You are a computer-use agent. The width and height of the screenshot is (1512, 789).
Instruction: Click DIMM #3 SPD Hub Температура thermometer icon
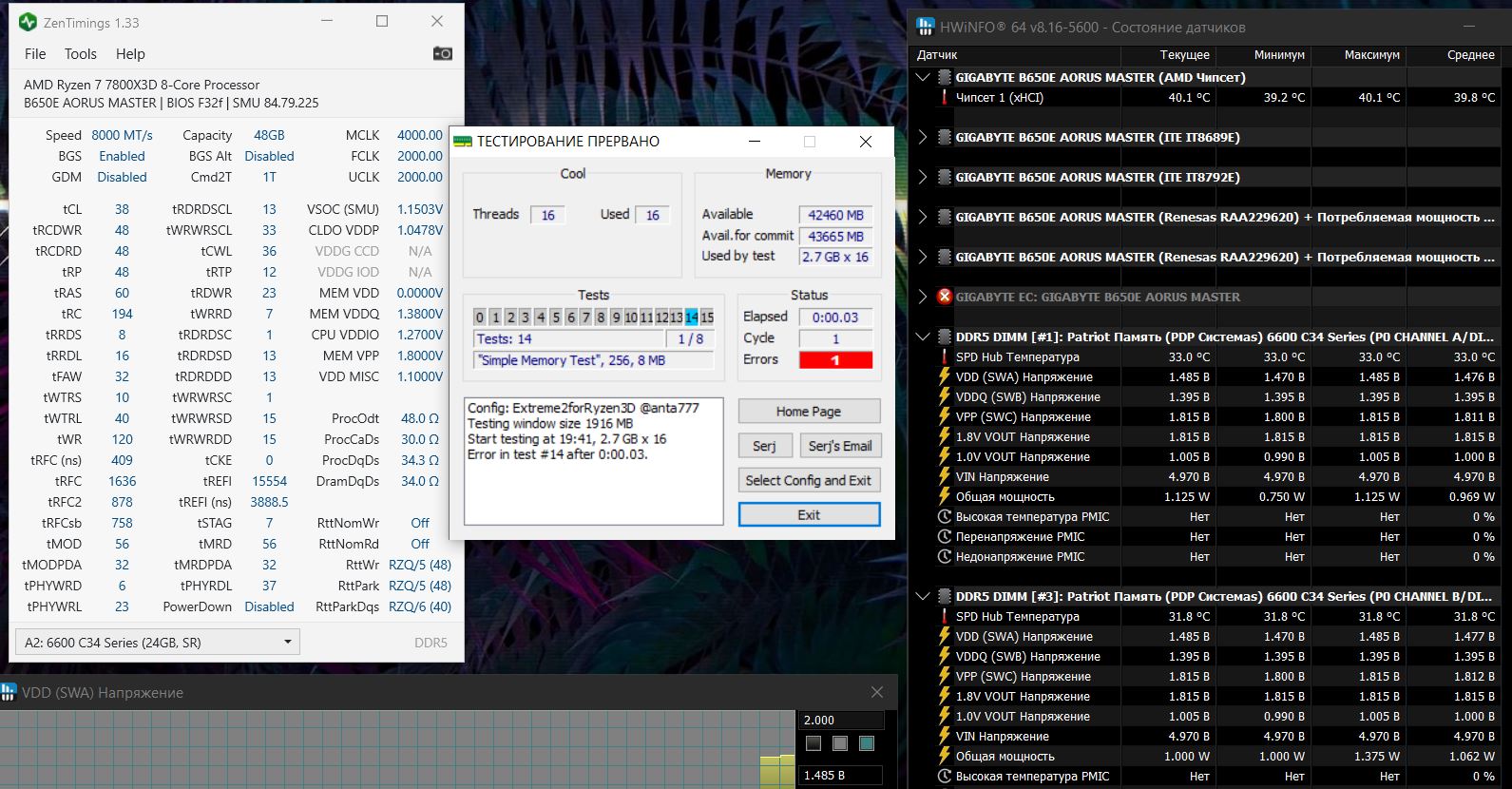tap(944, 616)
